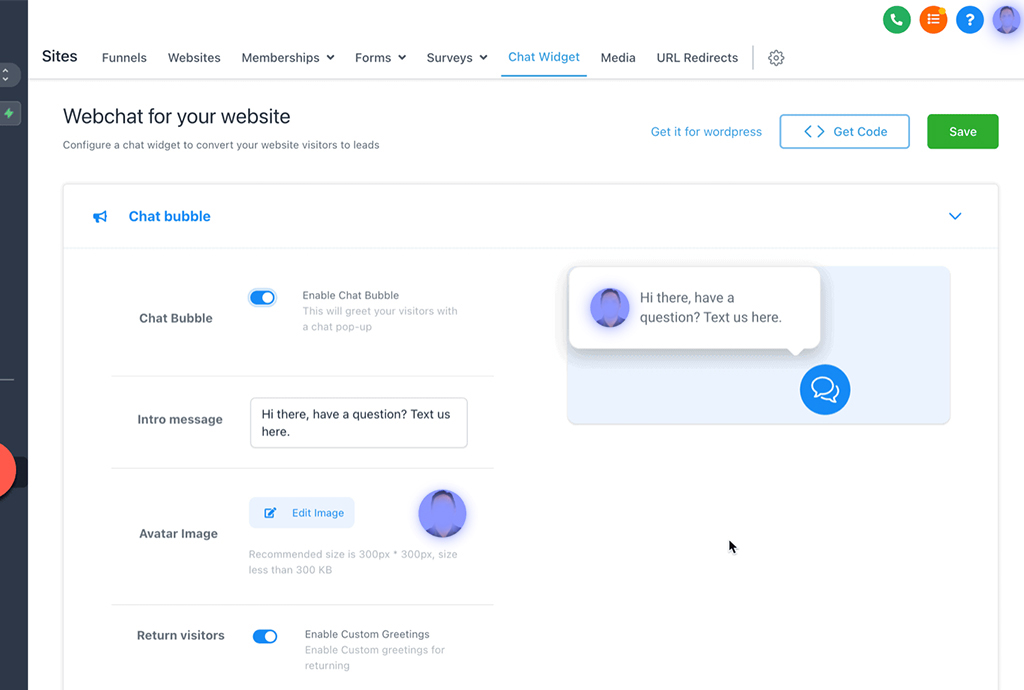This screenshot has width=1024, height=690.
Task: Click the round blue chat widget icon
Action: point(825,389)
